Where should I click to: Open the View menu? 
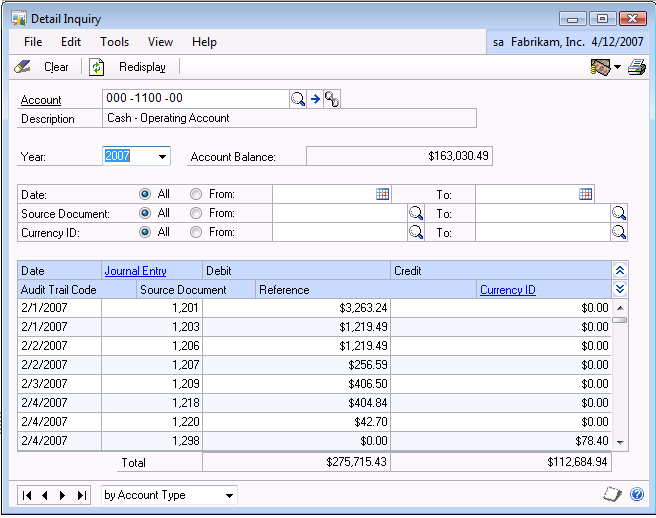[160, 42]
